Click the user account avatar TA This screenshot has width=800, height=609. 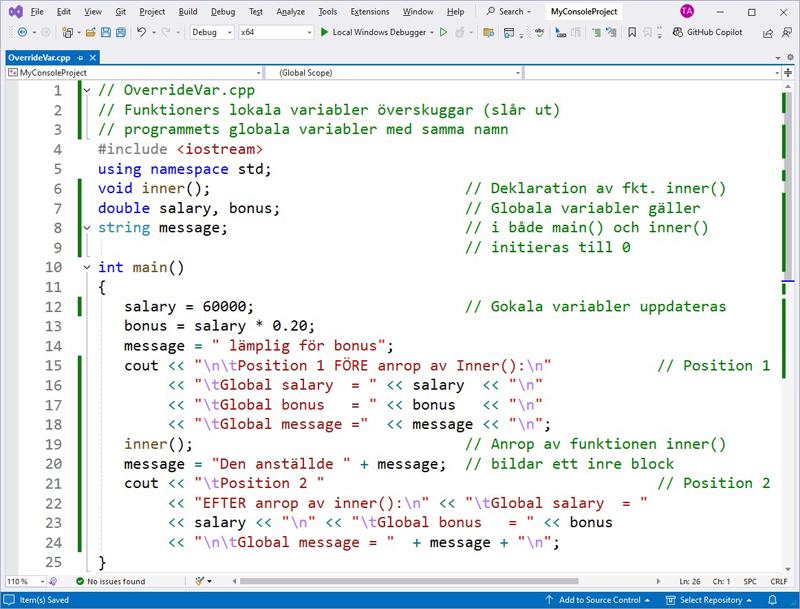(687, 11)
